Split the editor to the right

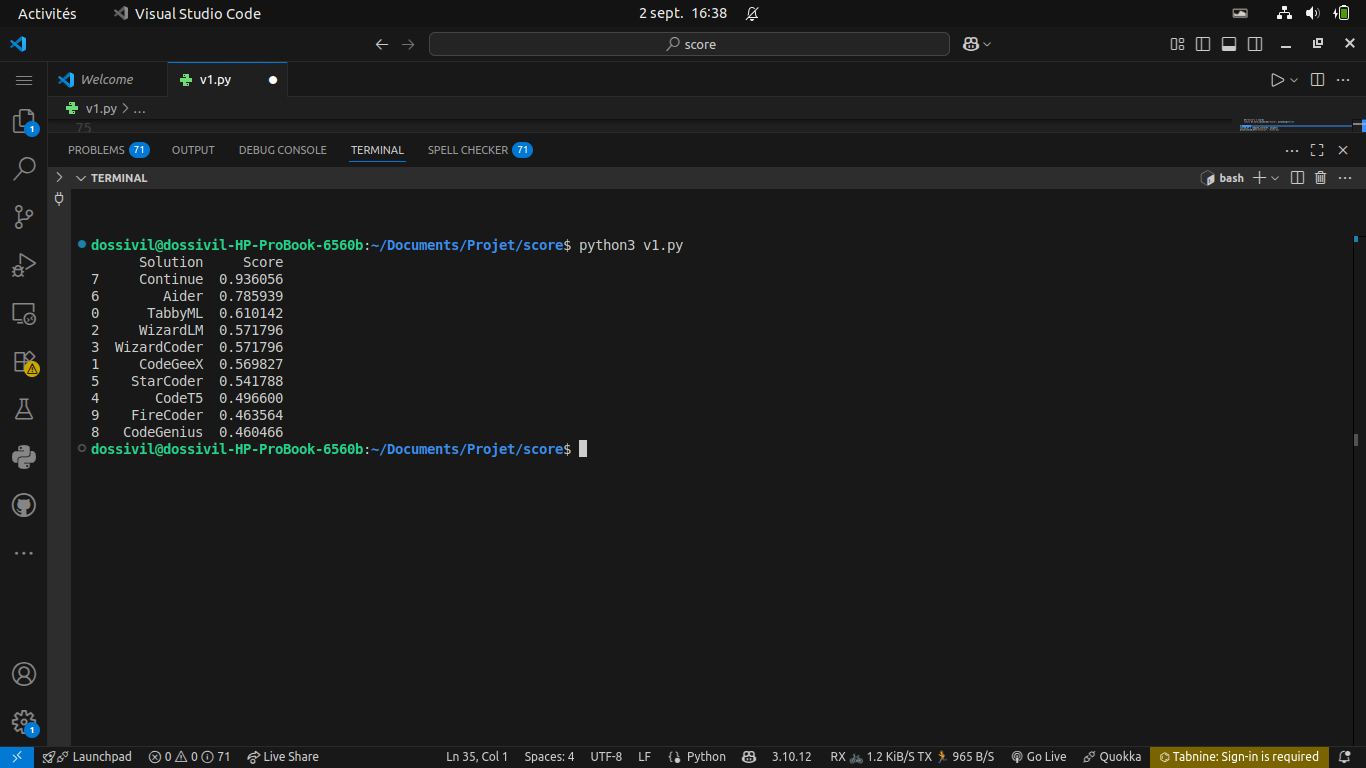pyautogui.click(x=1317, y=80)
